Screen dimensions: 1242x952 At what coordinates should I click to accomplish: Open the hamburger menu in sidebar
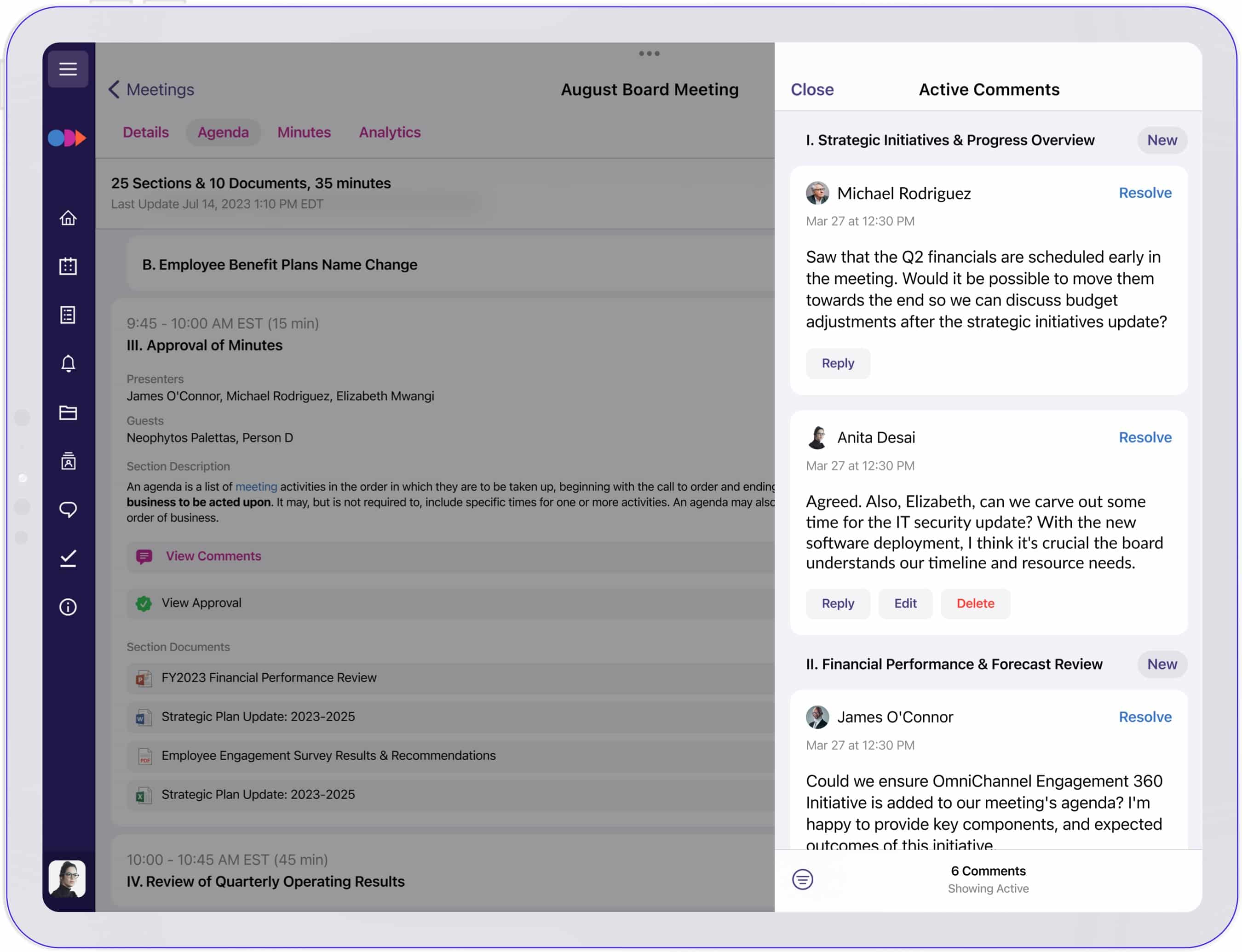(x=68, y=69)
